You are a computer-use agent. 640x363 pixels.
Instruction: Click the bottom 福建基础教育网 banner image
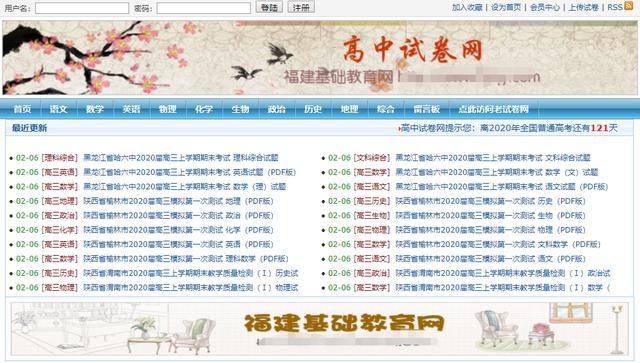coord(320,329)
